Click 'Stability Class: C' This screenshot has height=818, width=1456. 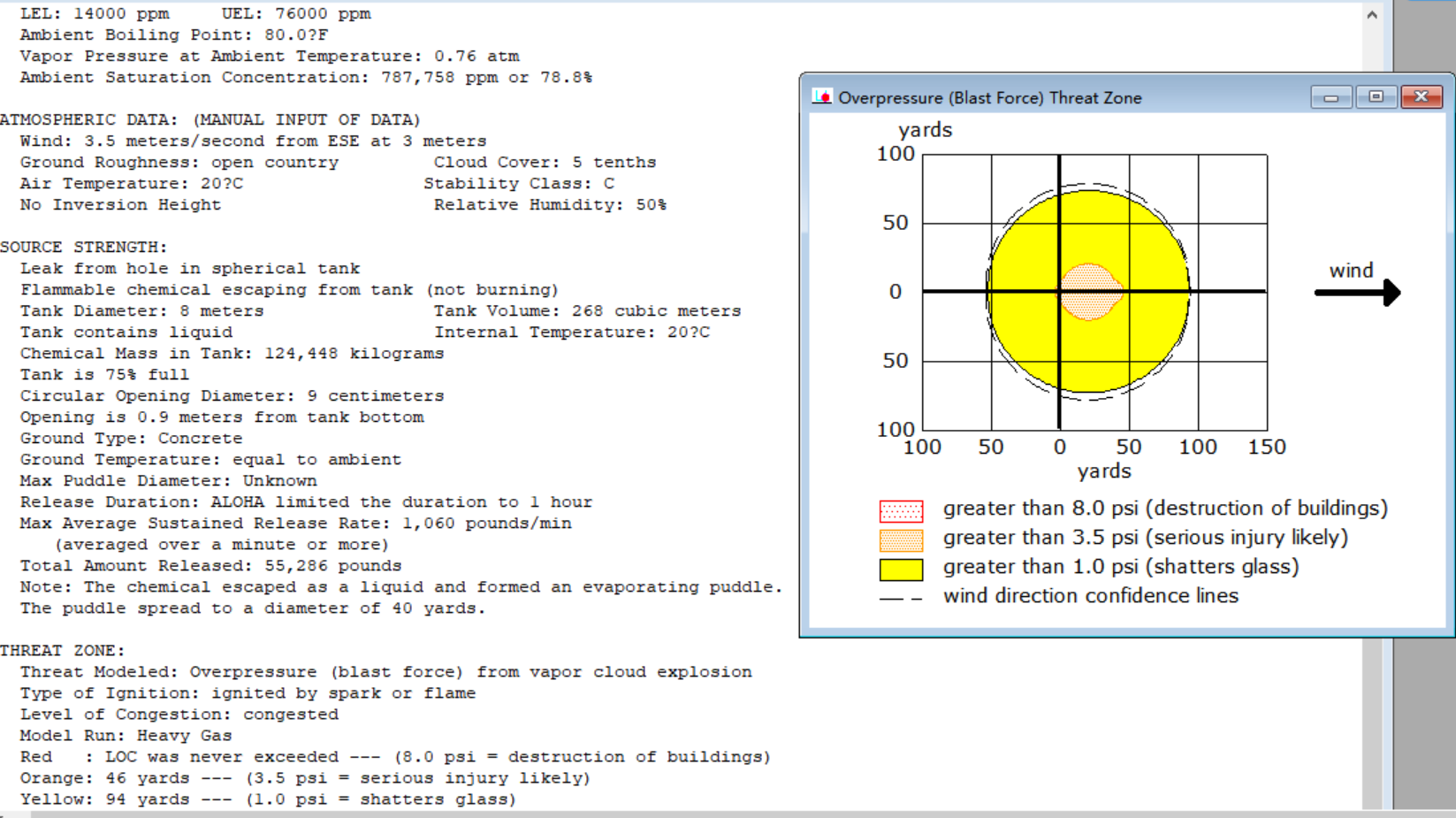click(x=519, y=184)
